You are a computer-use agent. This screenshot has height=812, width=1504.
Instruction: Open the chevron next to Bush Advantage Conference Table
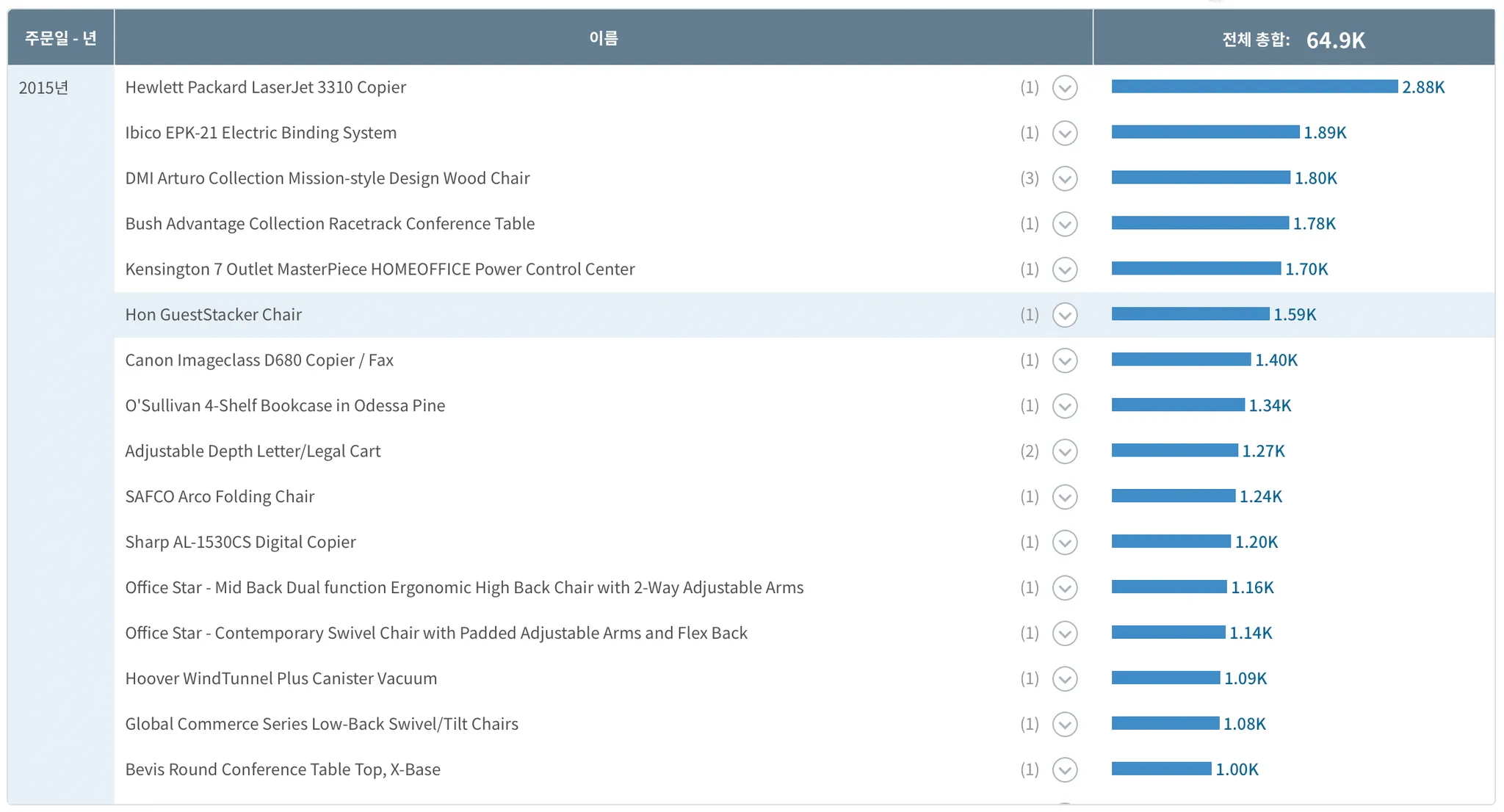1064,224
